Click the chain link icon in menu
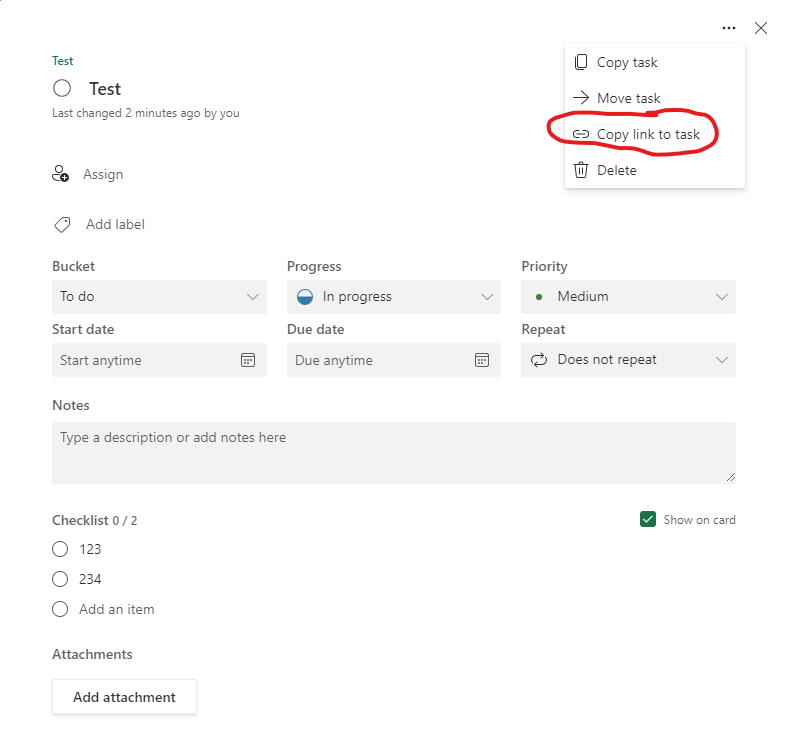 tap(580, 134)
